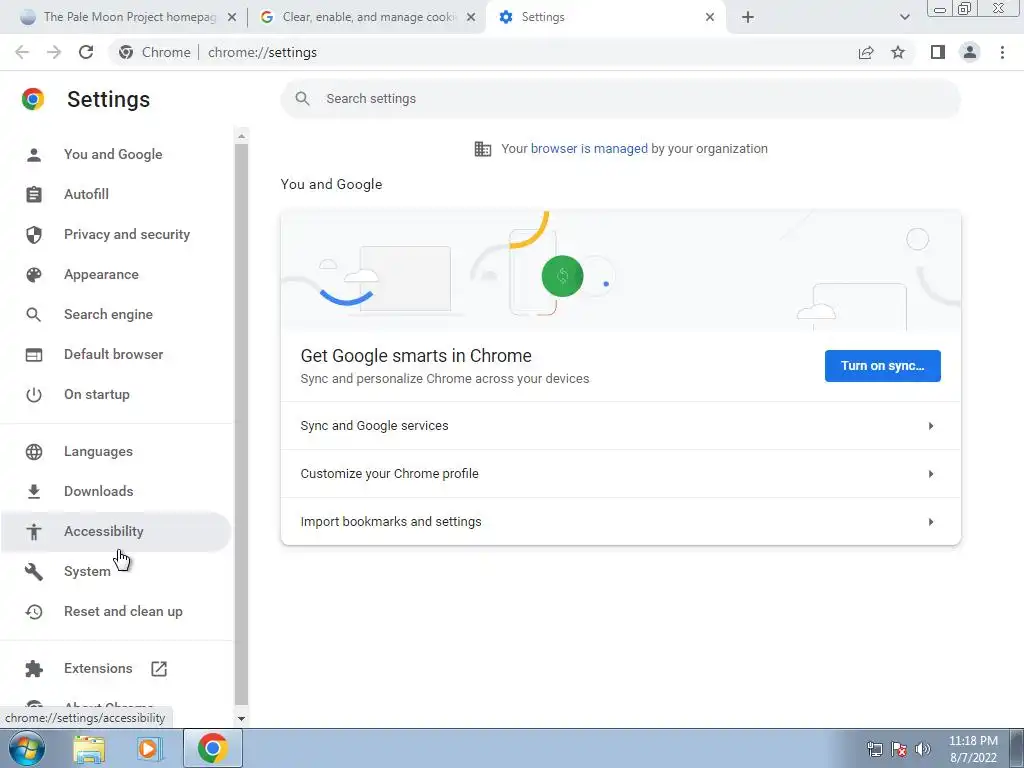This screenshot has width=1024, height=768.
Task: Open Default browser settings section
Action: point(116,355)
